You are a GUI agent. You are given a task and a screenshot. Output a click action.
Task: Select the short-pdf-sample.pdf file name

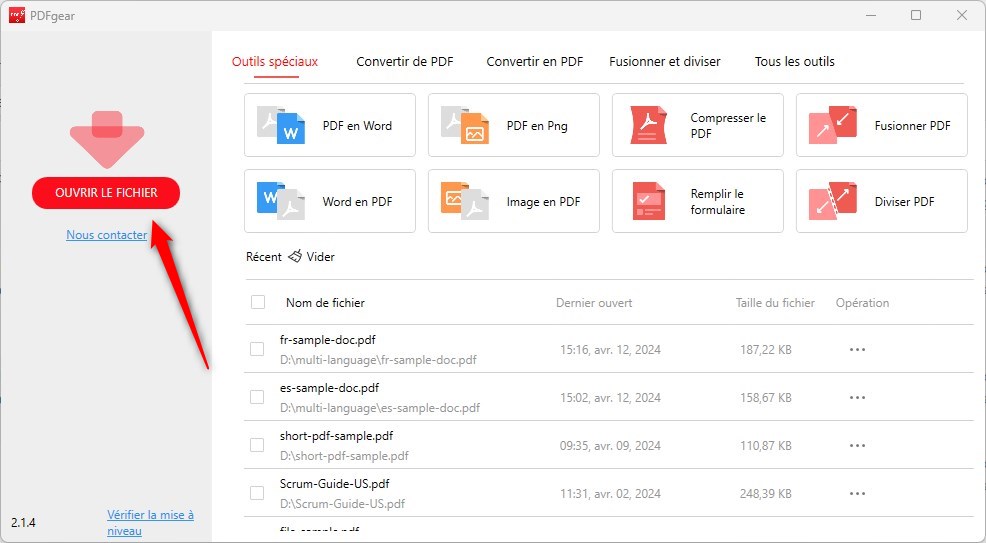[x=336, y=436]
